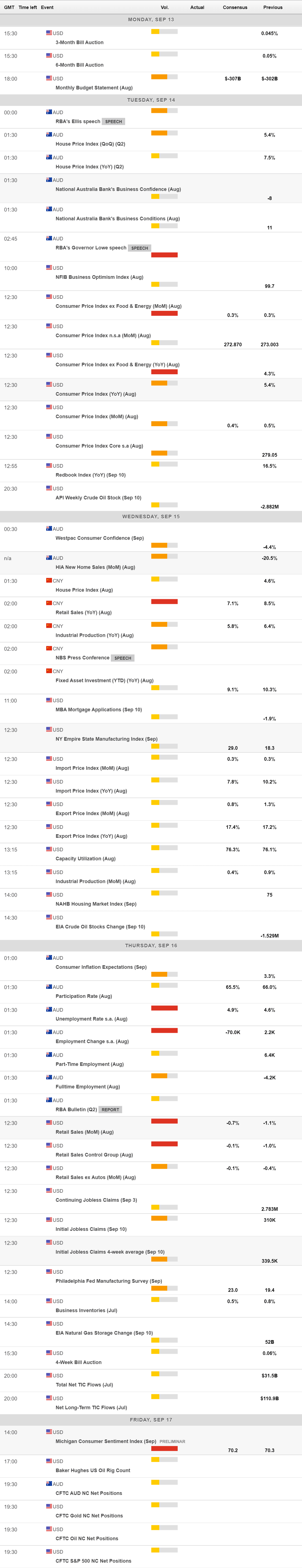Click the China flag for Retail Sales (YoY)
Viewport: 302px width, 1568px height.
tap(49, 602)
